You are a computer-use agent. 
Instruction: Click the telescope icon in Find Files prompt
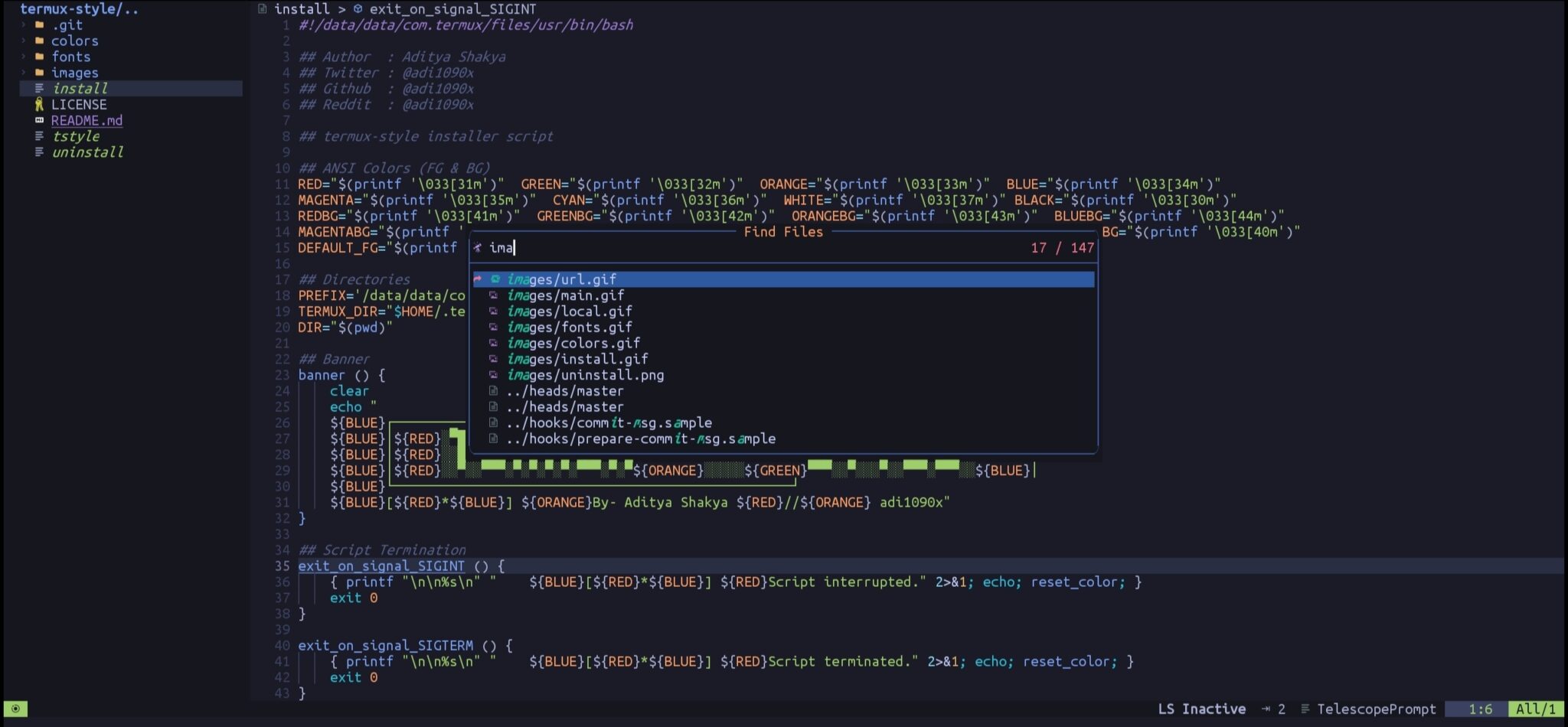[x=477, y=247]
